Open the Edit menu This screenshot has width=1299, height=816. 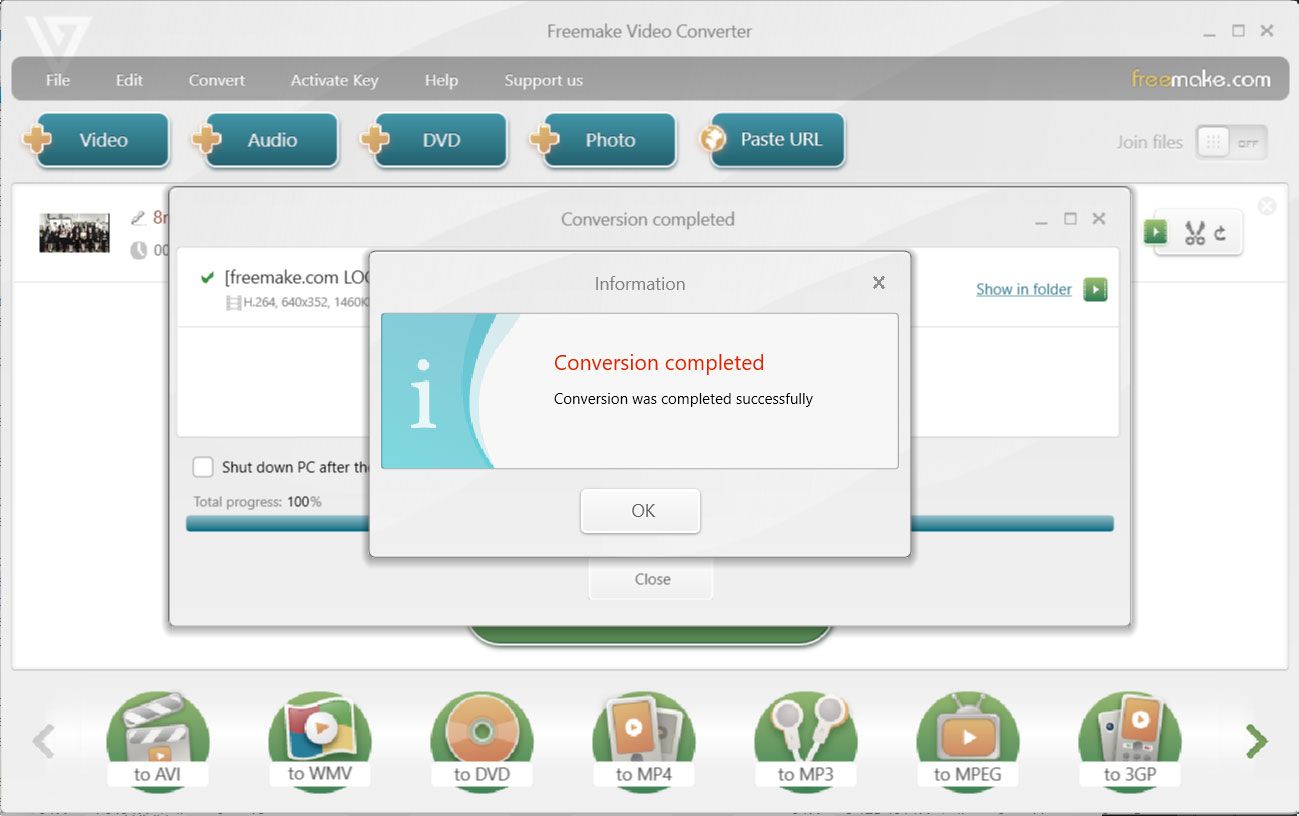point(129,80)
